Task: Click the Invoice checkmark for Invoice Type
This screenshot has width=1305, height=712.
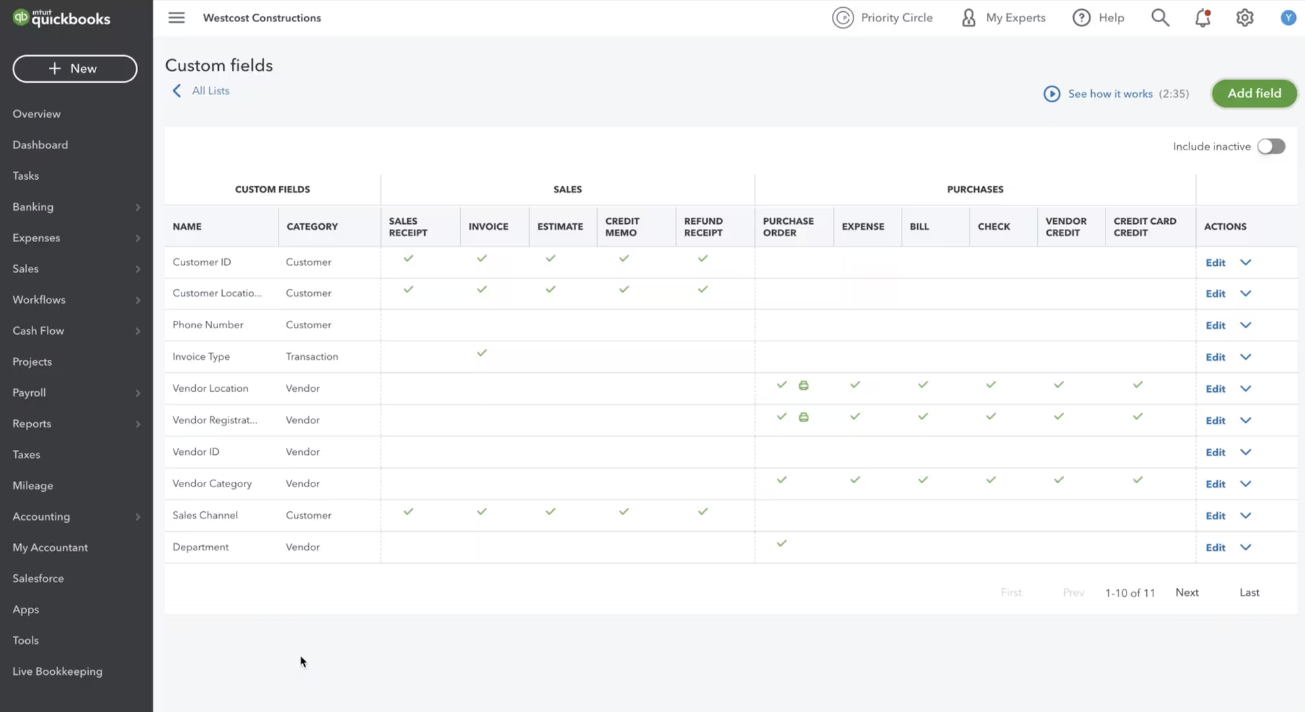Action: click(482, 353)
